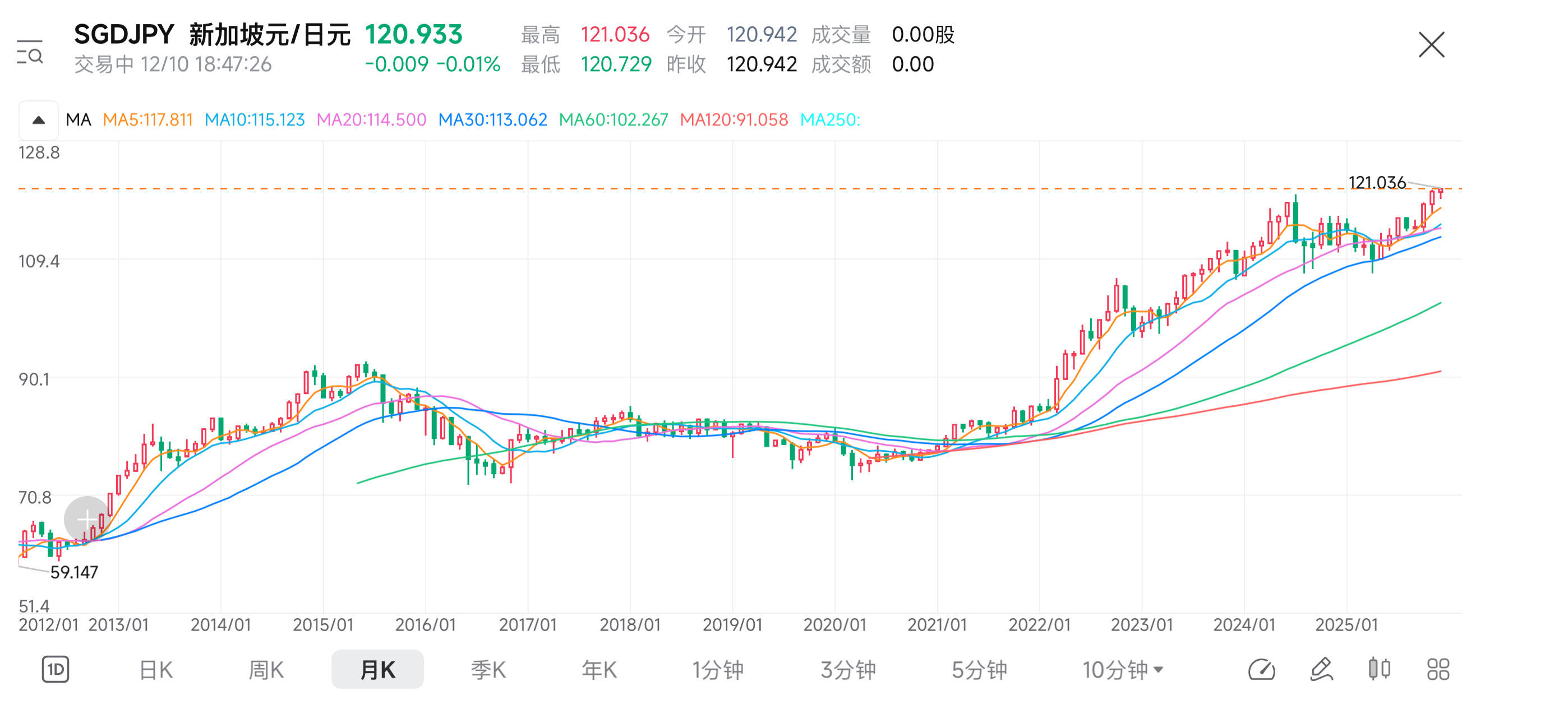Close the SGDJPY chart view
The image size is (1568, 723).
(1431, 45)
